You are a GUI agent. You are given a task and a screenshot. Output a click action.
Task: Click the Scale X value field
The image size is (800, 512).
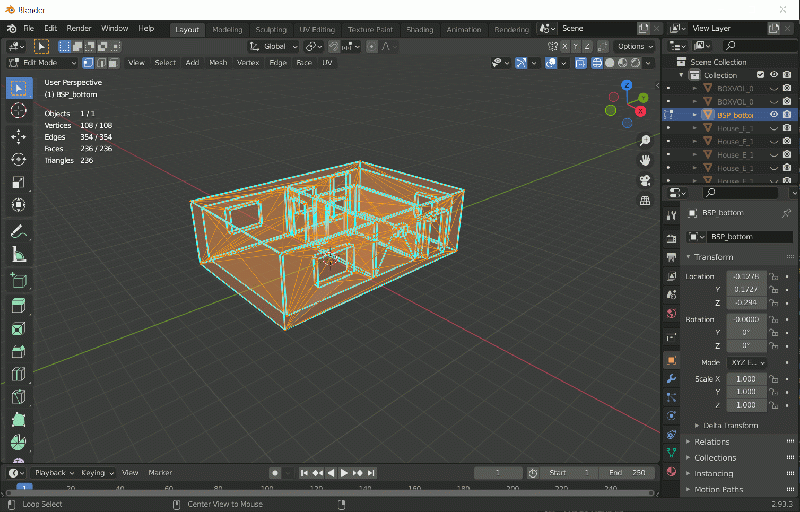pyautogui.click(x=745, y=379)
